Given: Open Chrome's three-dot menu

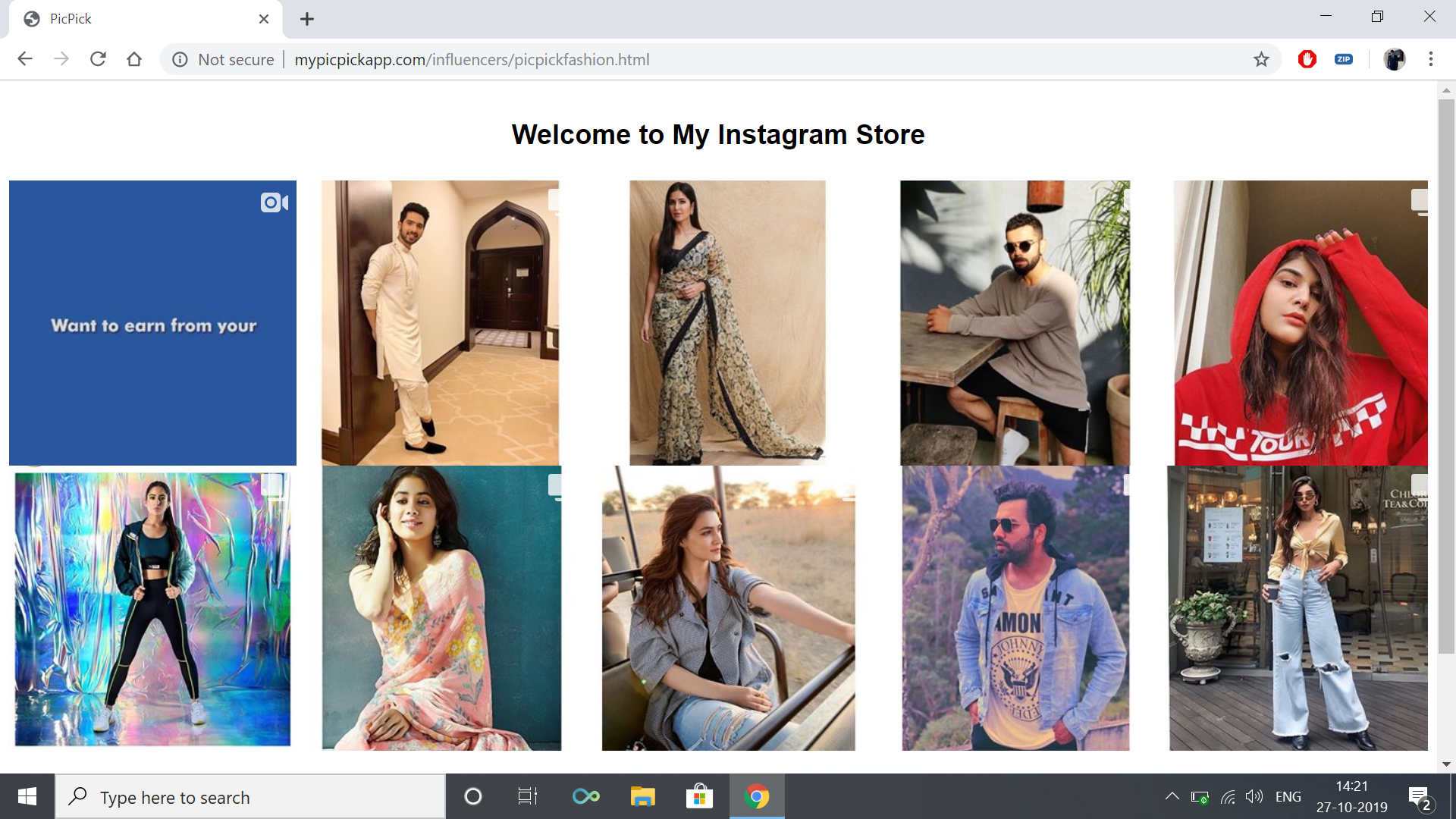Looking at the screenshot, I should [1432, 59].
